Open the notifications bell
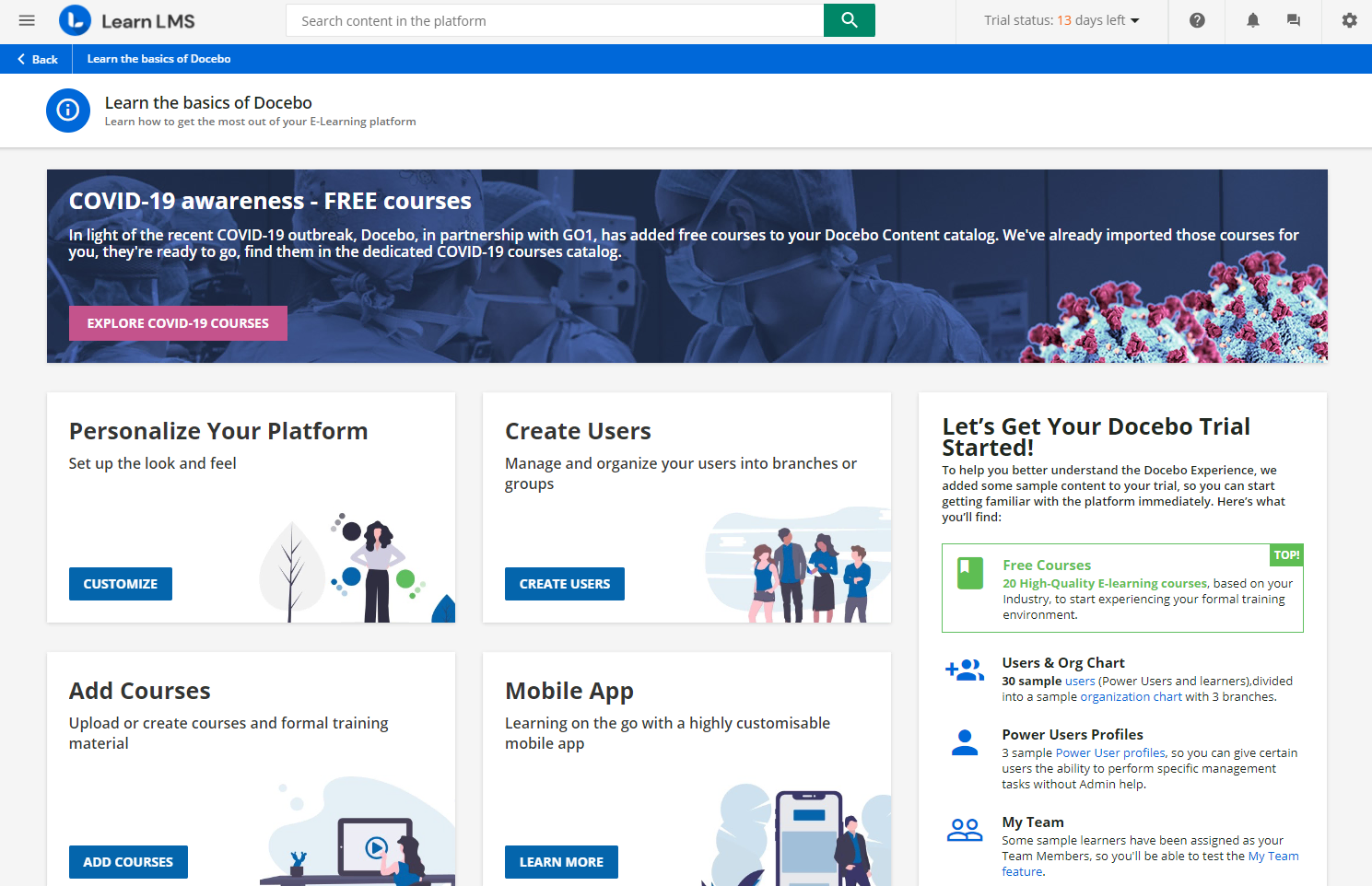This screenshot has height=886, width=1372. [x=1253, y=20]
